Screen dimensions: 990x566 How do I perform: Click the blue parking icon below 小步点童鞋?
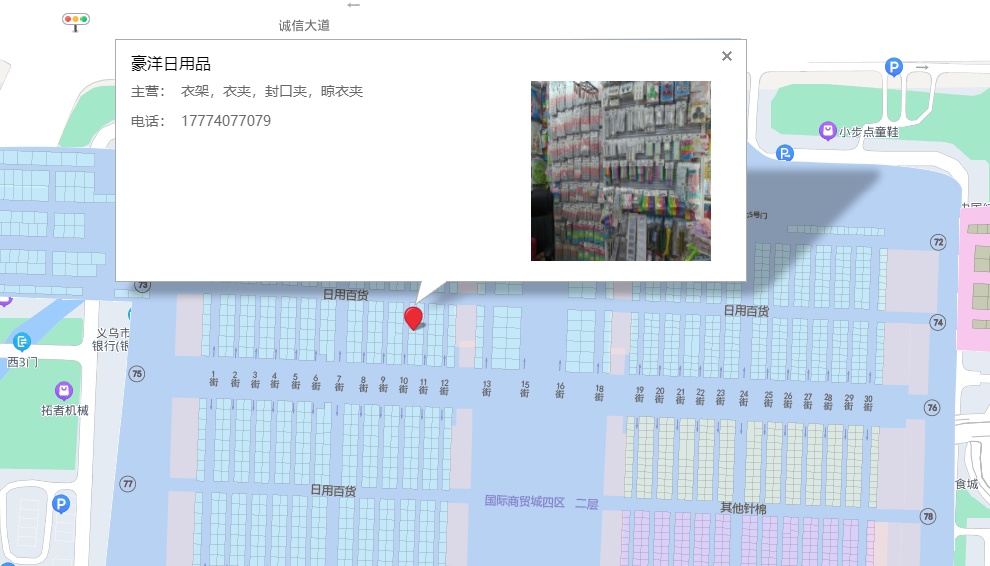[785, 153]
